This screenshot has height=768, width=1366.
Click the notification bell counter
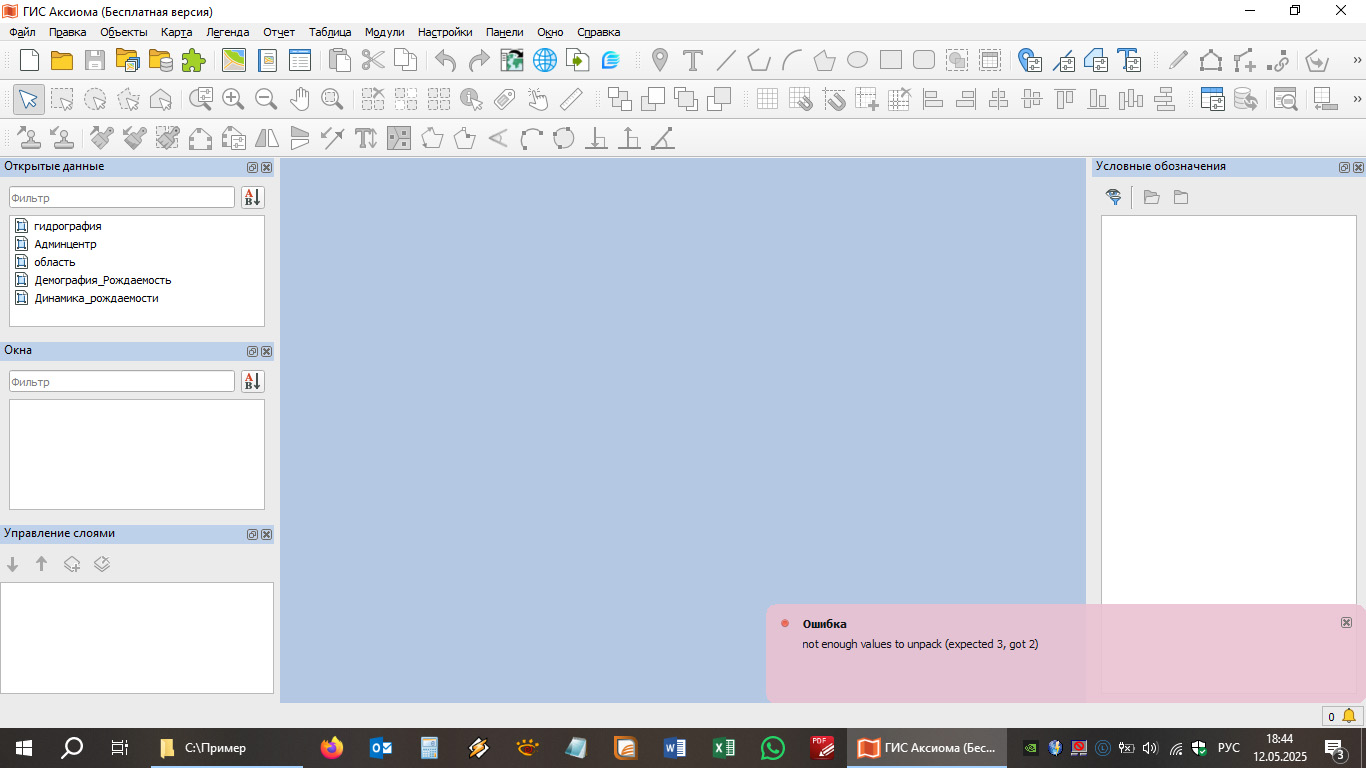click(1341, 716)
